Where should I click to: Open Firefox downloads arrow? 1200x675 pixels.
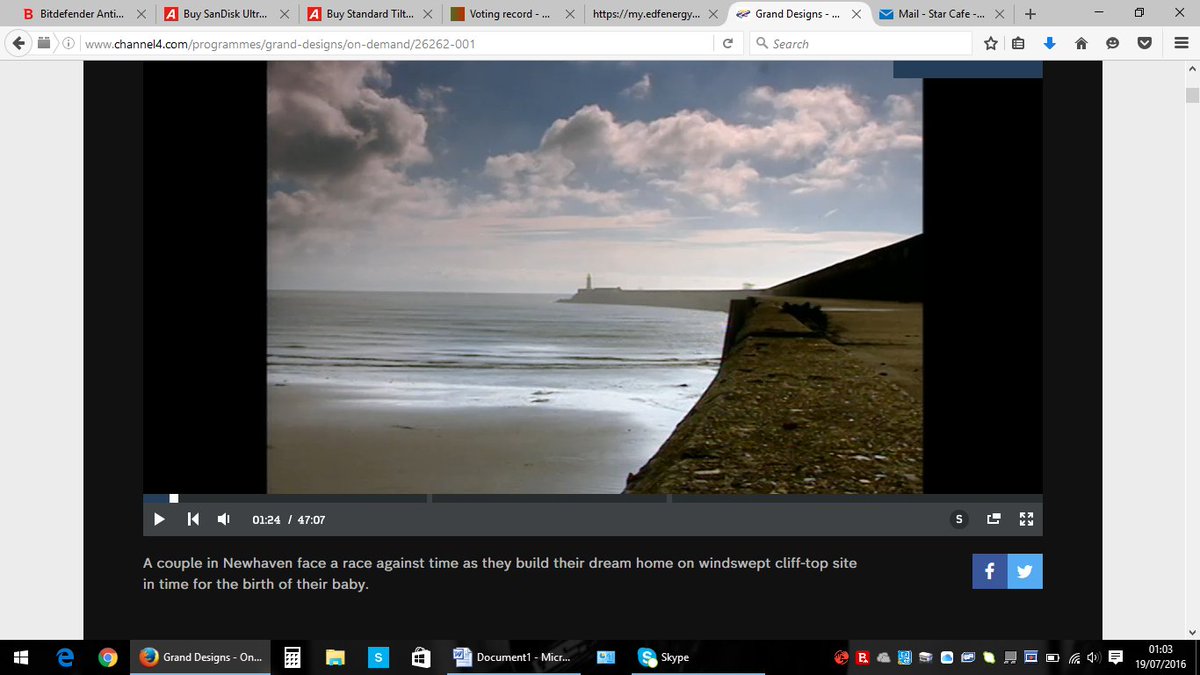tap(1049, 44)
